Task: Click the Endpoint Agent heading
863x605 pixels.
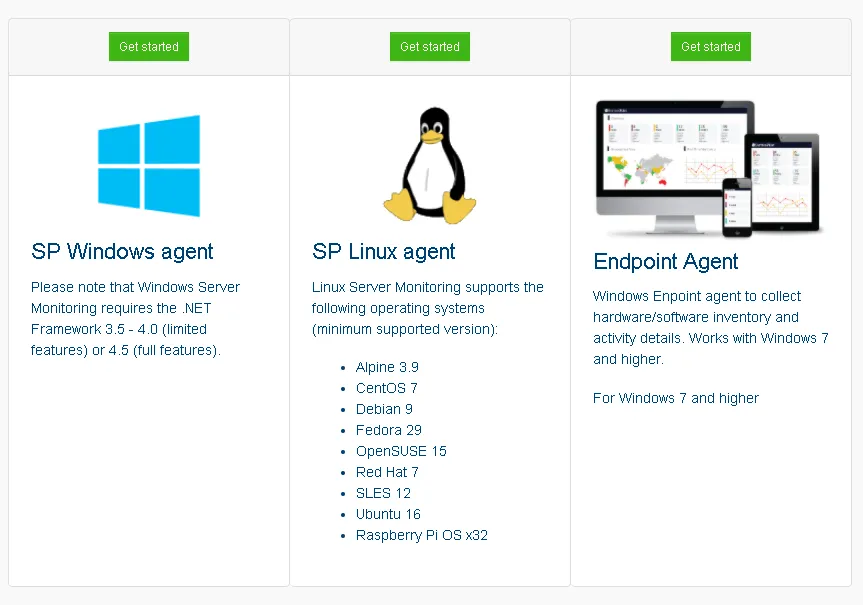Action: click(x=665, y=262)
